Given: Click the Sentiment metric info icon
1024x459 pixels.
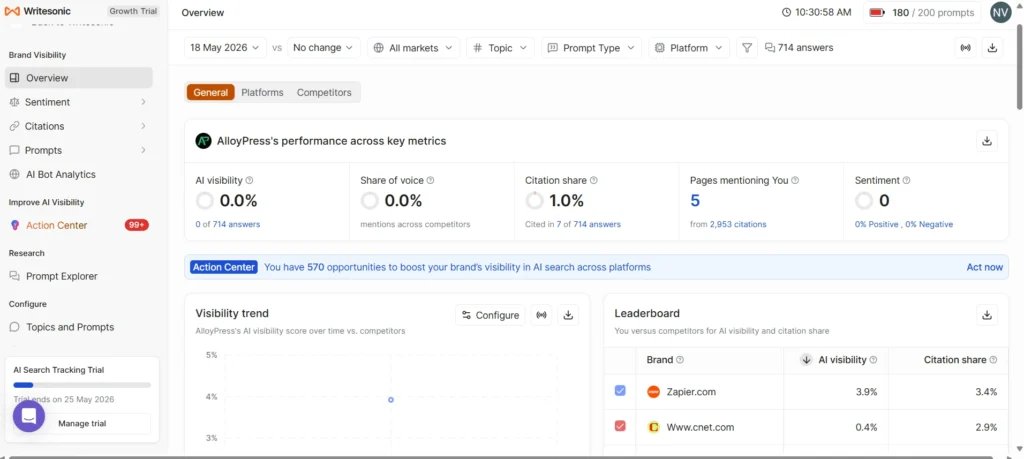Looking at the screenshot, I should 906,180.
